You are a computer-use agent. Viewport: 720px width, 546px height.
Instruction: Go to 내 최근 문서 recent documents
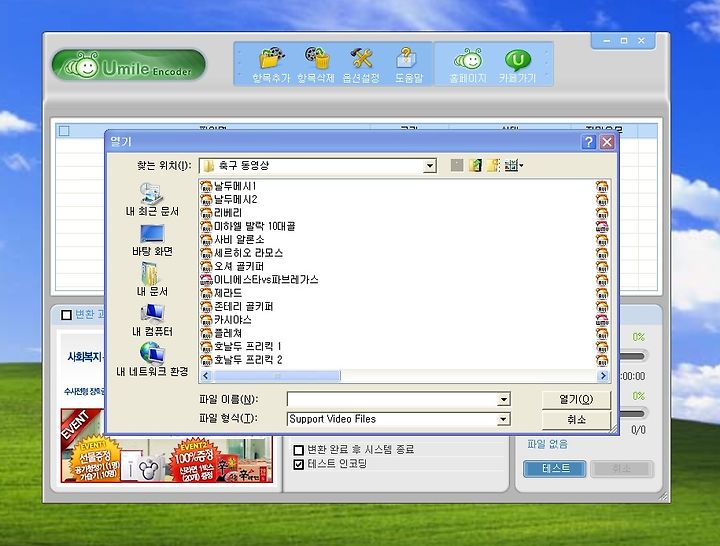click(x=152, y=199)
